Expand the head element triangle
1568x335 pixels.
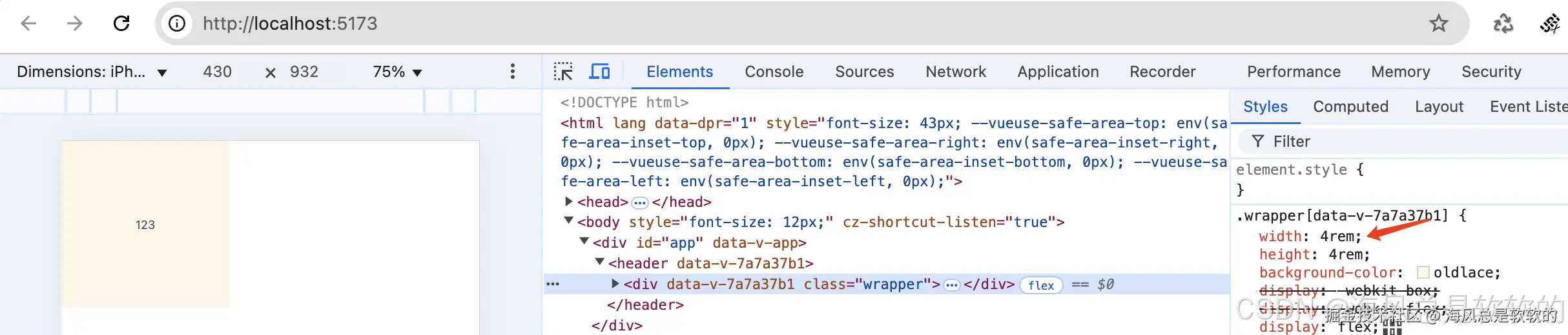click(x=569, y=202)
